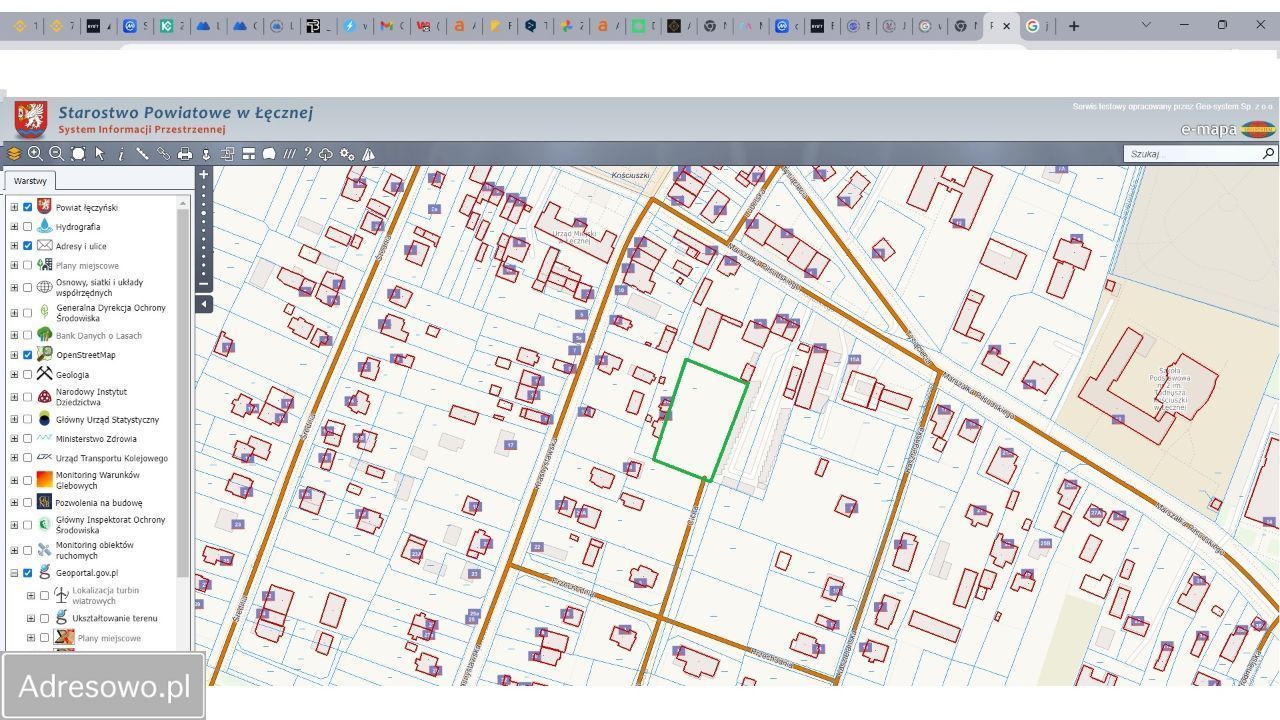This screenshot has height=720, width=1280.
Task: Select the zoom in magnifier tool
Action: click(x=36, y=154)
